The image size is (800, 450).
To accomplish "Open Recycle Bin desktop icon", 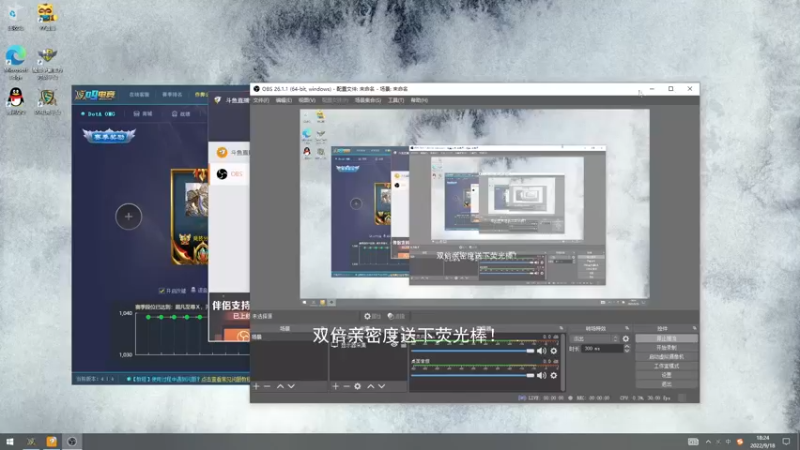I will [15, 17].
